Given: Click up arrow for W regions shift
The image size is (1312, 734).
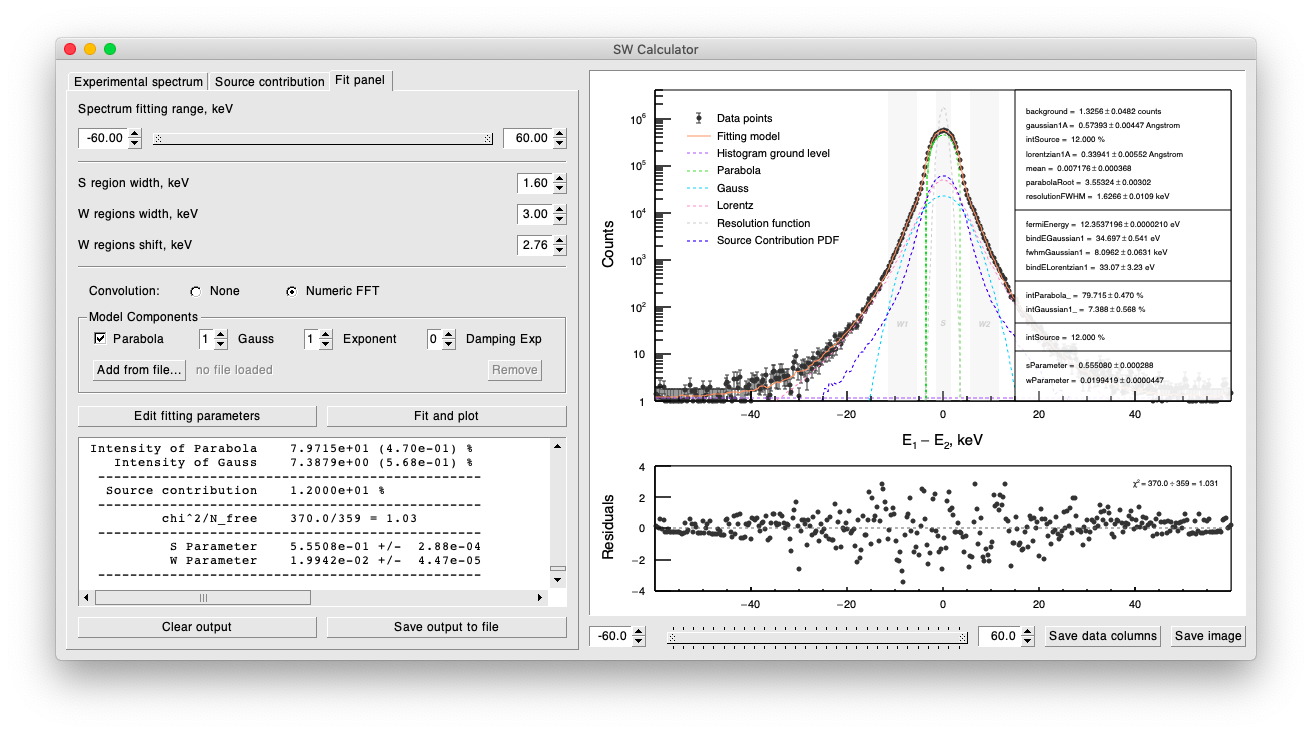Looking at the screenshot, I should point(559,240).
